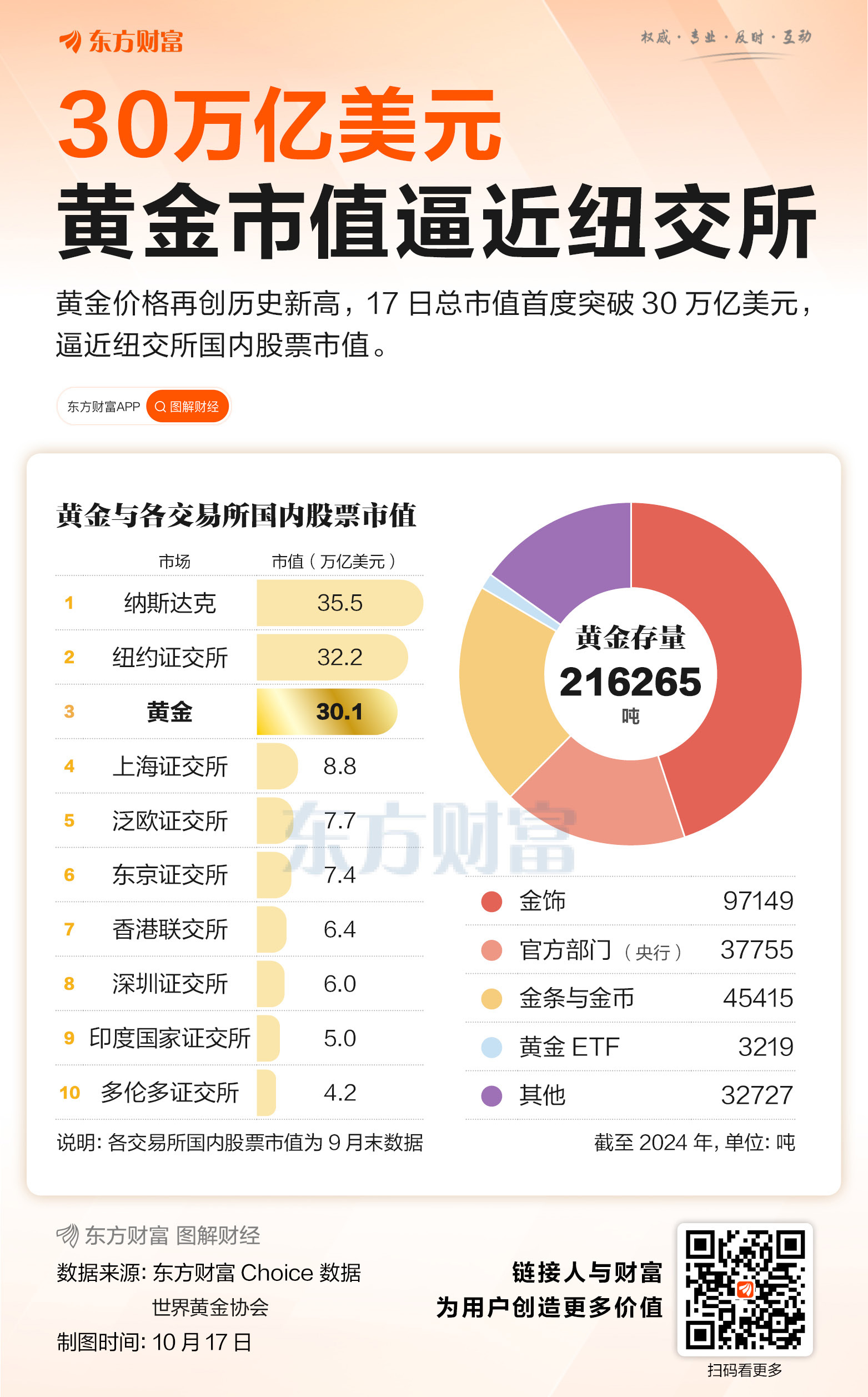Tap the salmon 官方部门 legend dot

[x=491, y=950]
